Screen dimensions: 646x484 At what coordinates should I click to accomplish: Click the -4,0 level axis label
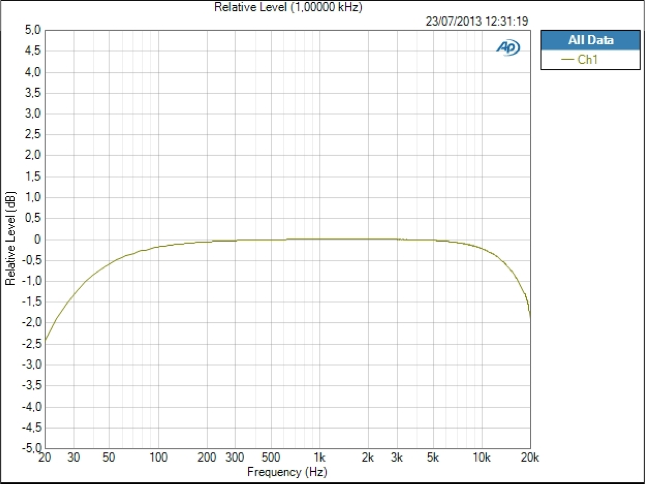(31, 407)
